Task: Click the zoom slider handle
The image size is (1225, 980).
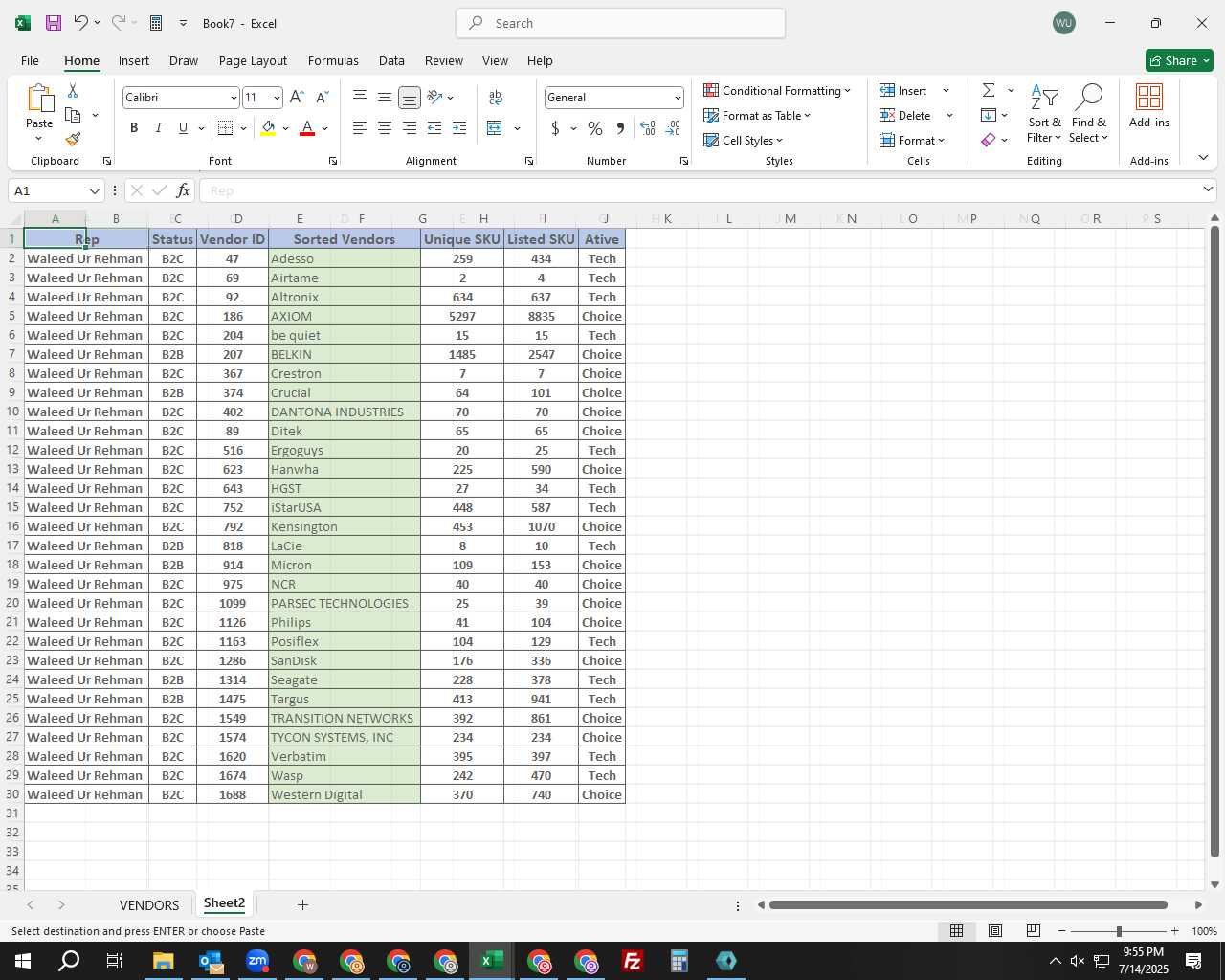Action: pos(1118,931)
